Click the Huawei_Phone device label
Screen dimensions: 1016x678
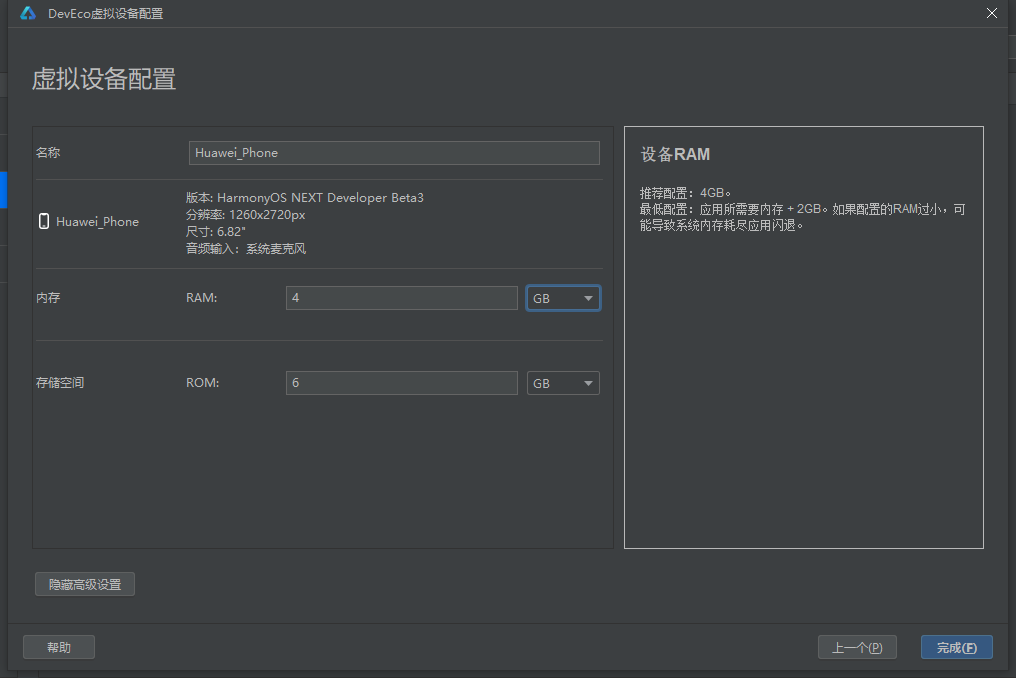tap(97, 222)
